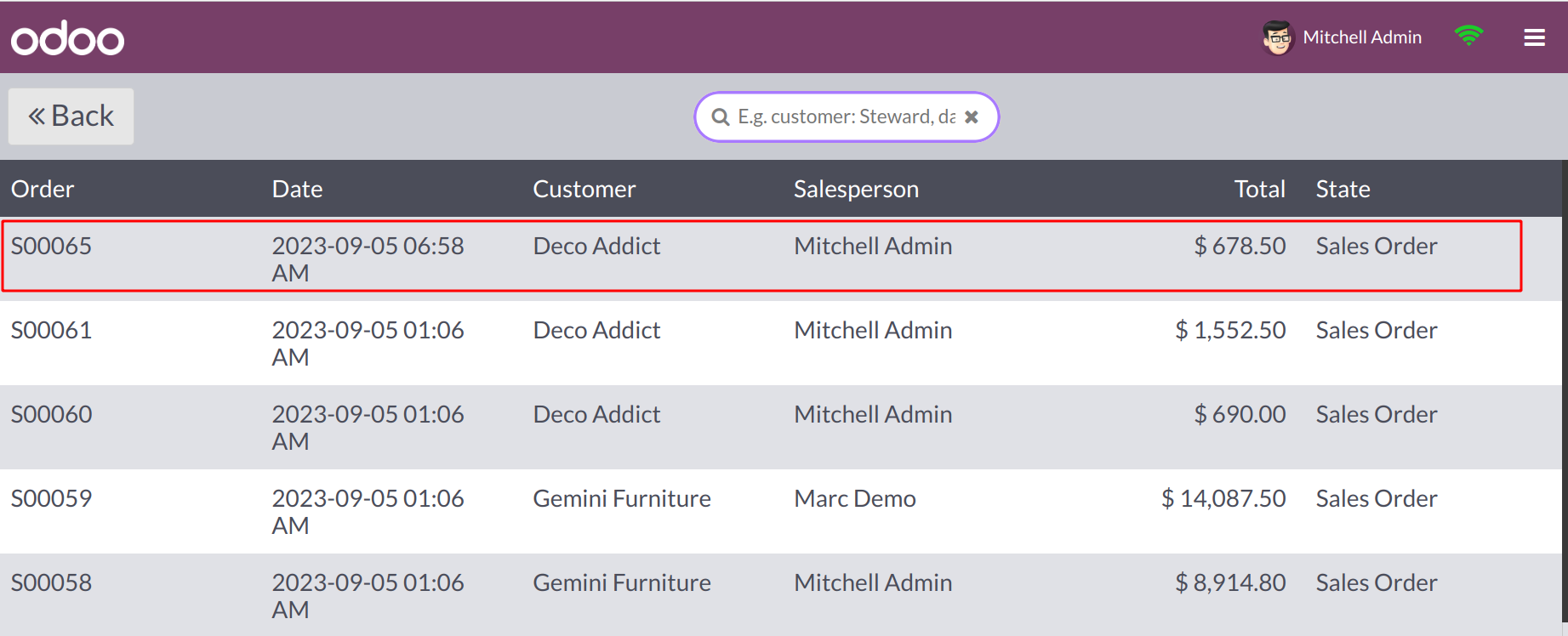Image resolution: width=1568 pixels, height=636 pixels.
Task: Click the $ 1,552.50 total
Action: (1230, 330)
